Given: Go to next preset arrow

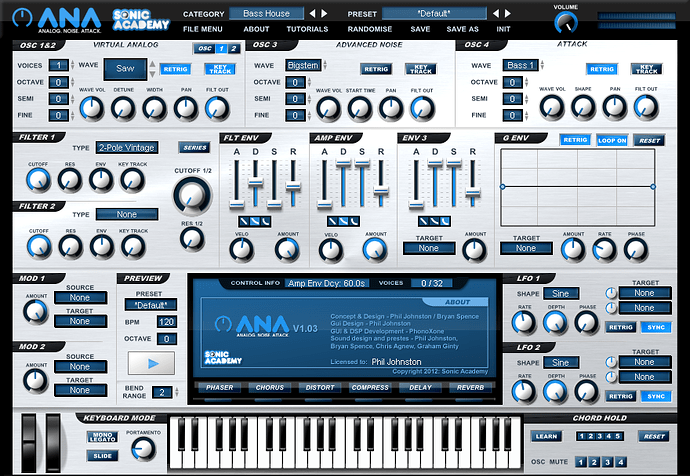Looking at the screenshot, I should 508,14.
